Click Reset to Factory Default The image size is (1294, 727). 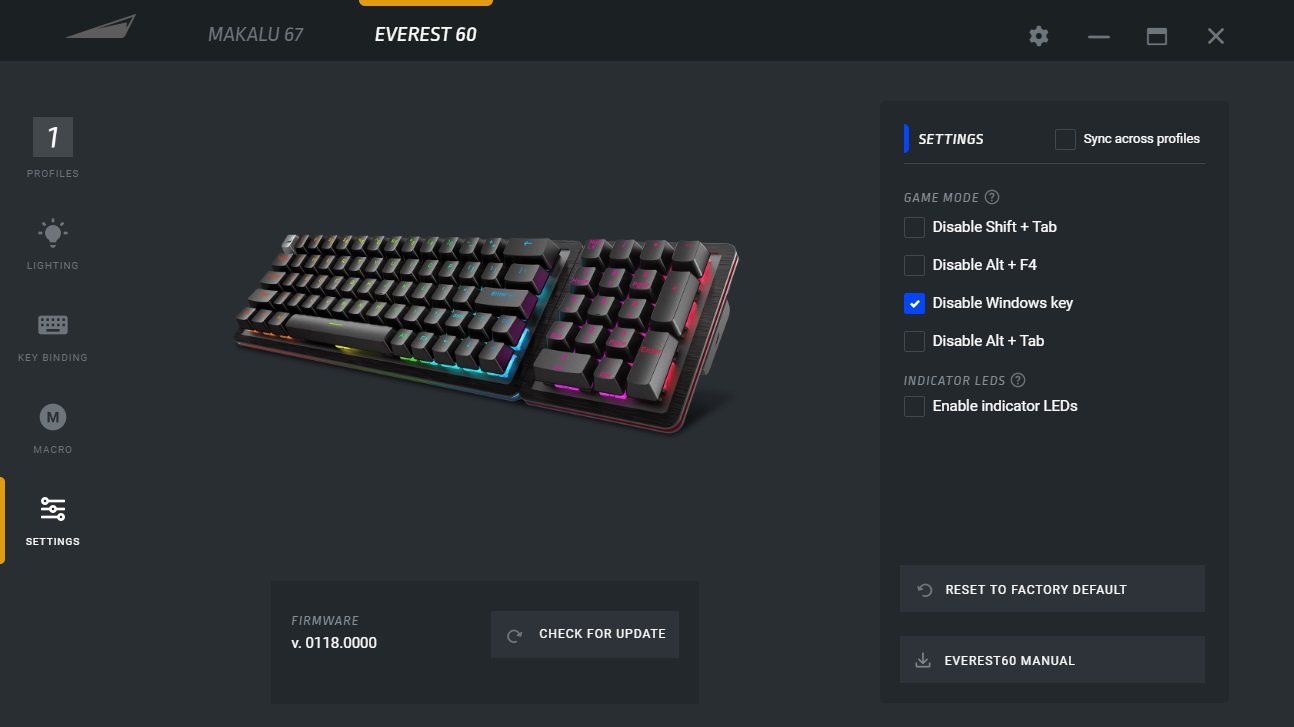(x=1052, y=589)
